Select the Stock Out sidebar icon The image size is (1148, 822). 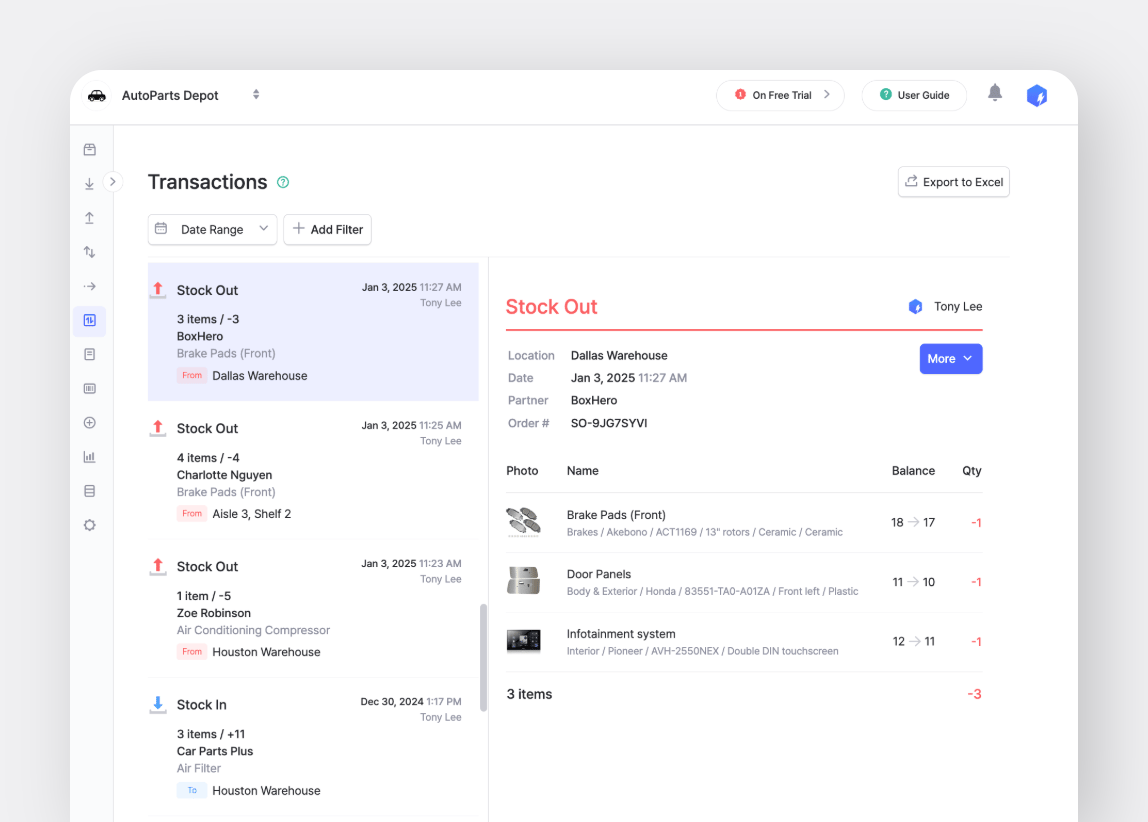89,217
